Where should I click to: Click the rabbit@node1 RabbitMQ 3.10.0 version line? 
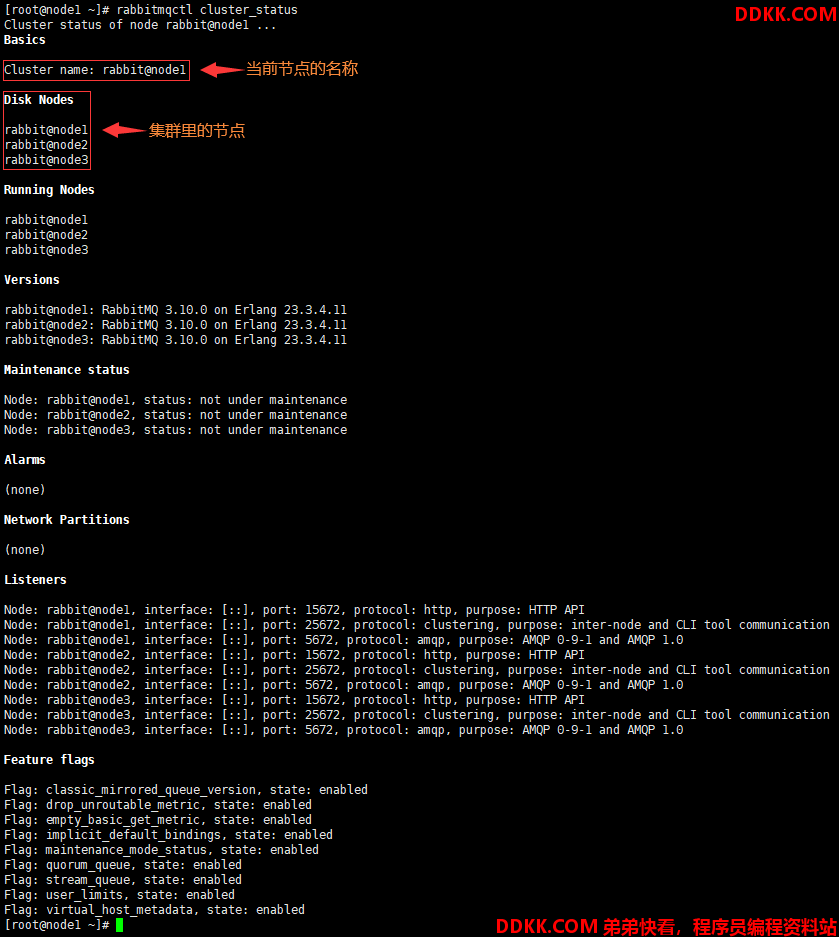[x=176, y=310]
